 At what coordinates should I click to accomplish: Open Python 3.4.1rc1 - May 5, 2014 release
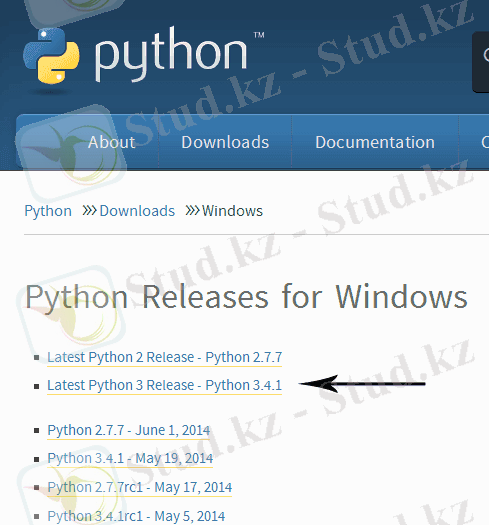tap(136, 516)
